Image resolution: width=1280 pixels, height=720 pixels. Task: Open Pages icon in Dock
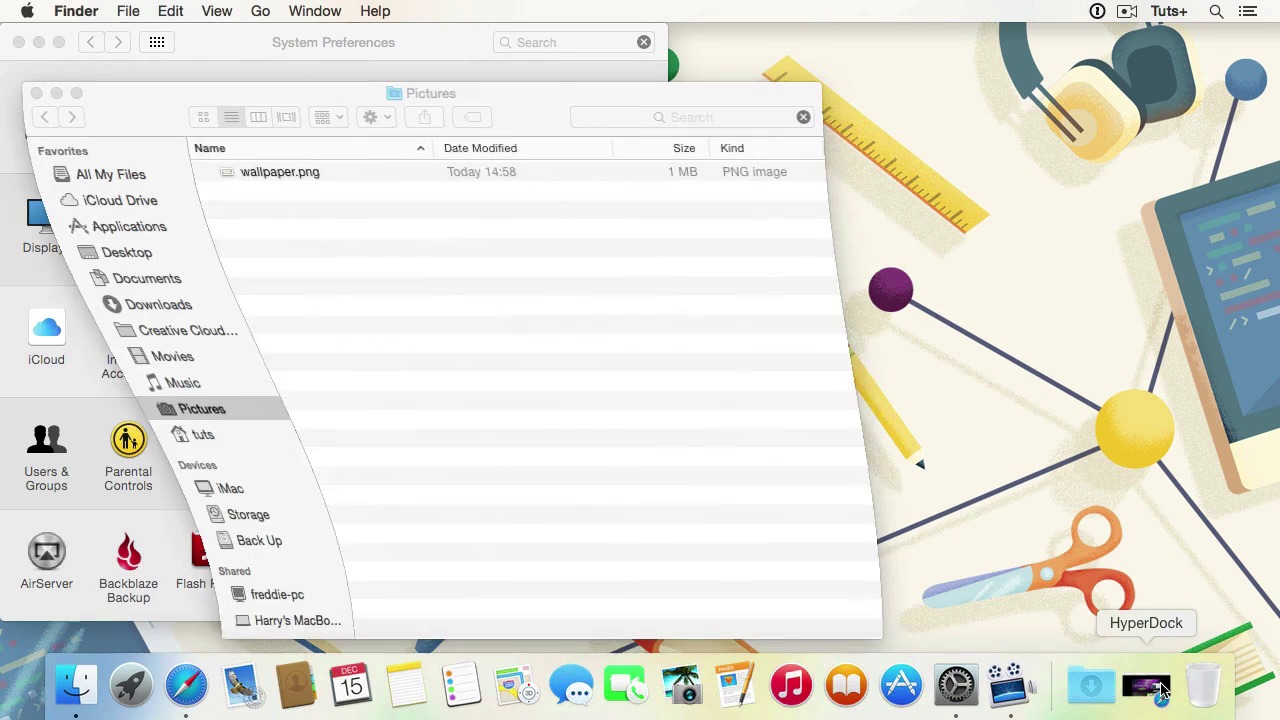(736, 686)
